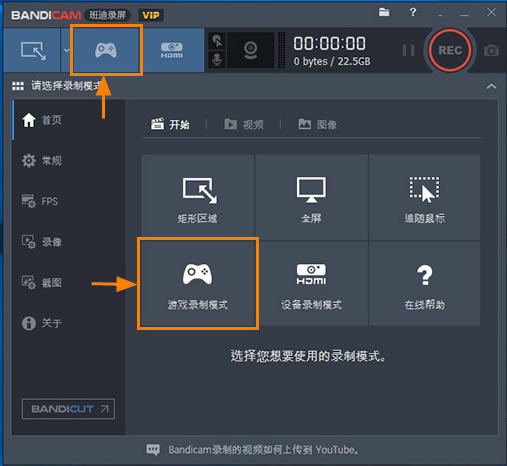Open the output folder icon
This screenshot has width=507, height=466.
[384, 12]
